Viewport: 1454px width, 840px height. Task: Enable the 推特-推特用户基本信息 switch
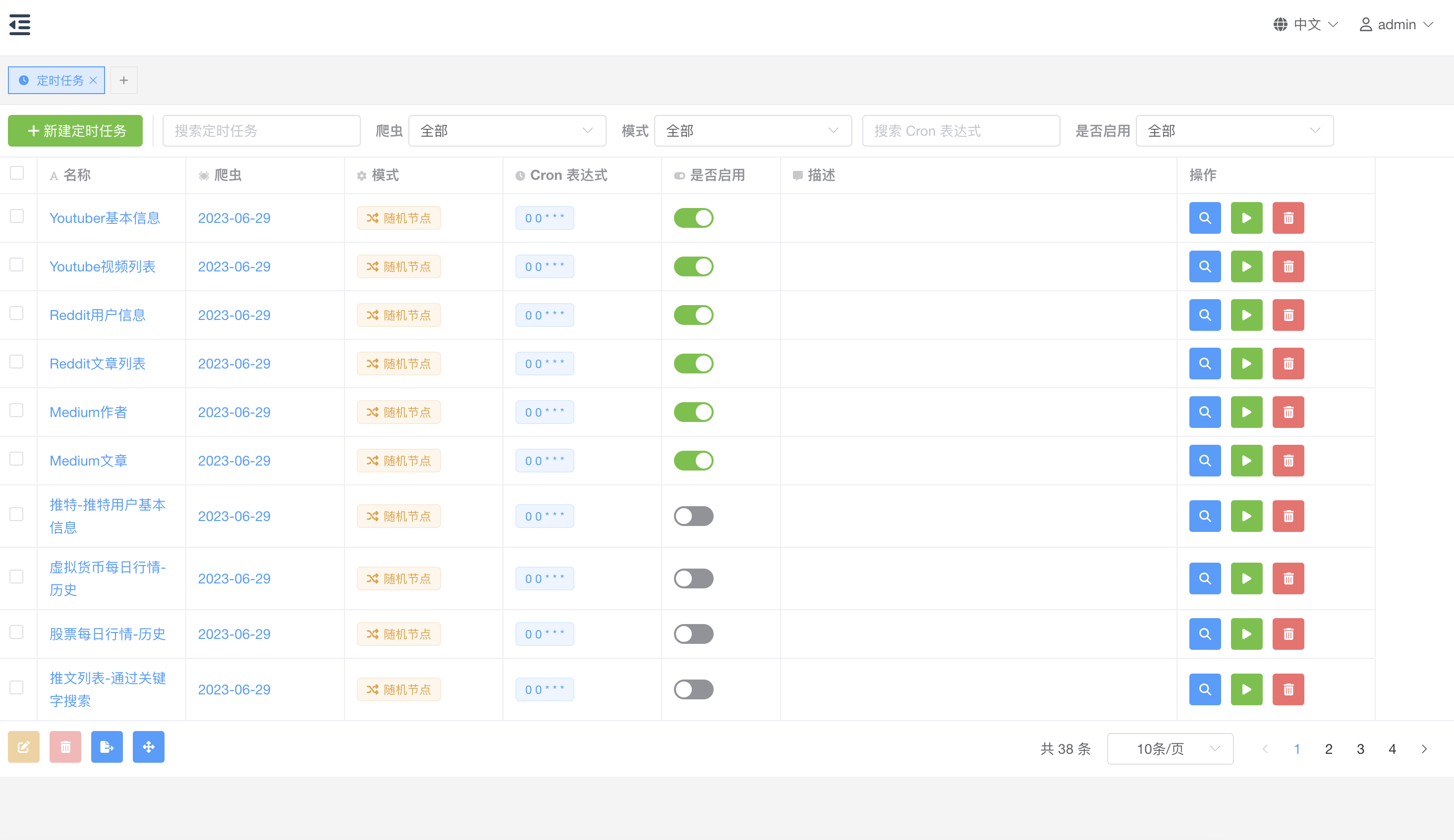[693, 516]
